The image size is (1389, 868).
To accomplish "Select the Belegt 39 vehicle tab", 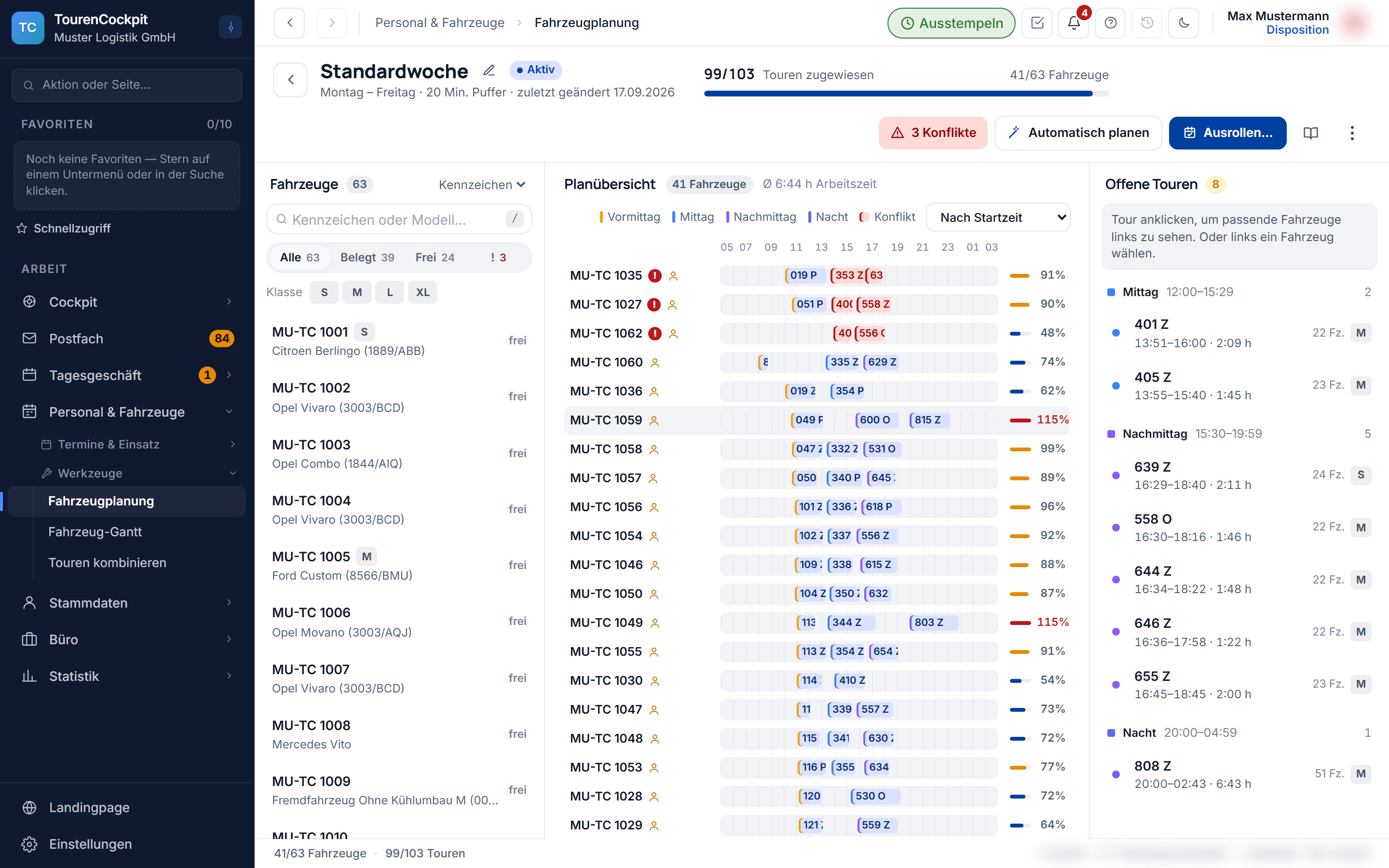I will (x=368, y=258).
